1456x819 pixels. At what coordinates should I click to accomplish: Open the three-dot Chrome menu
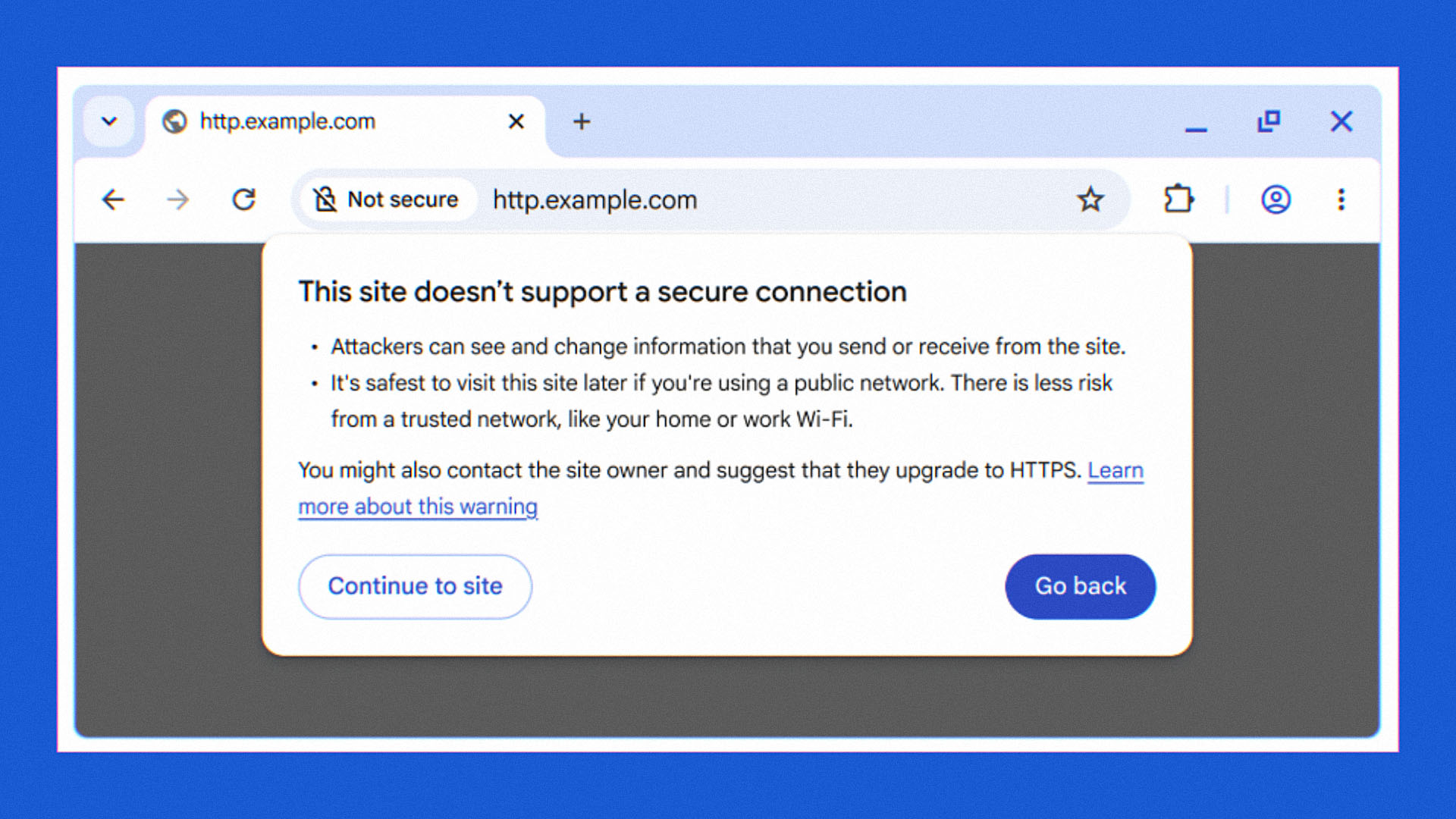(x=1341, y=199)
